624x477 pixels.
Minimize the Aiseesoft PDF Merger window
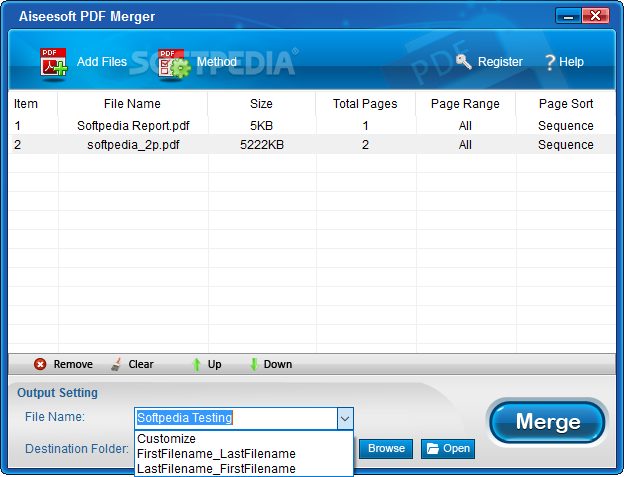click(x=568, y=16)
